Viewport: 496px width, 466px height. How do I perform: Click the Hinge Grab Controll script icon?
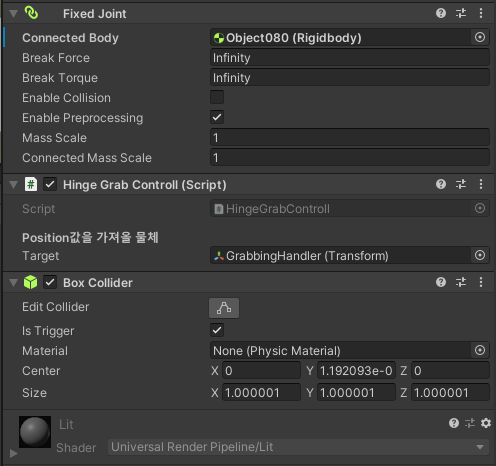pos(31,184)
